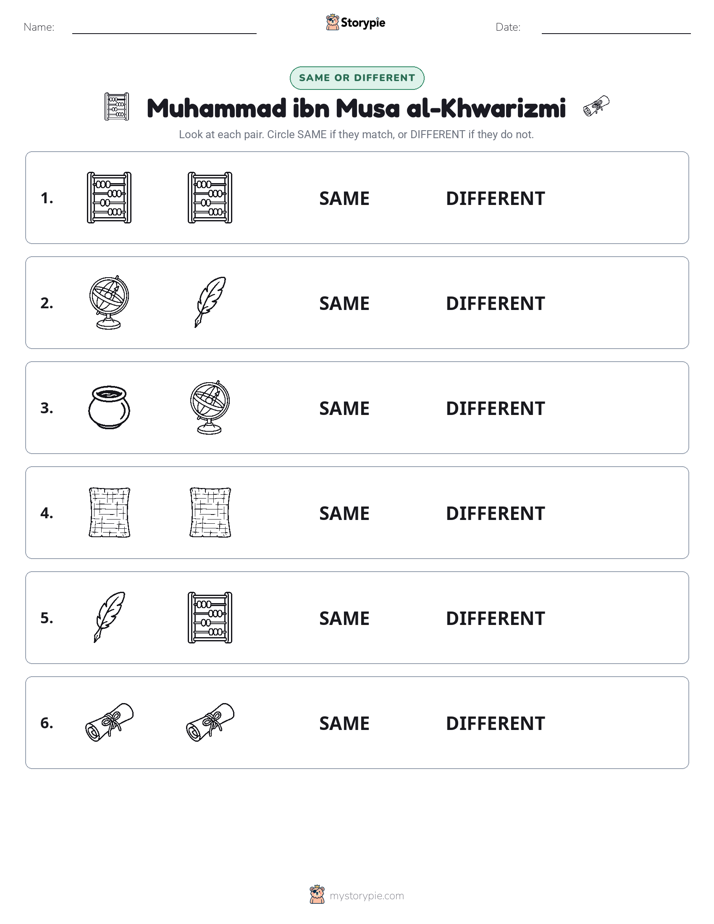Click the left abacus in row 1
This screenshot has width=714, height=924.
click(109, 198)
